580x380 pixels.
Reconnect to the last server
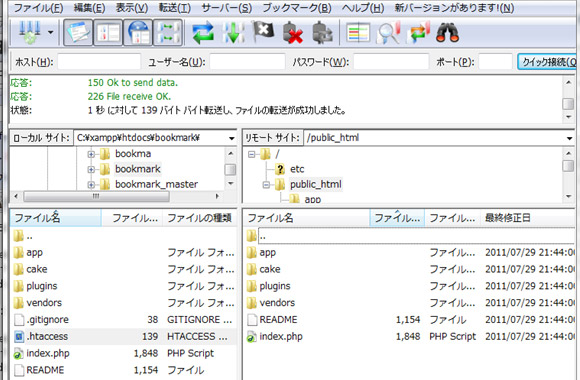coord(322,33)
